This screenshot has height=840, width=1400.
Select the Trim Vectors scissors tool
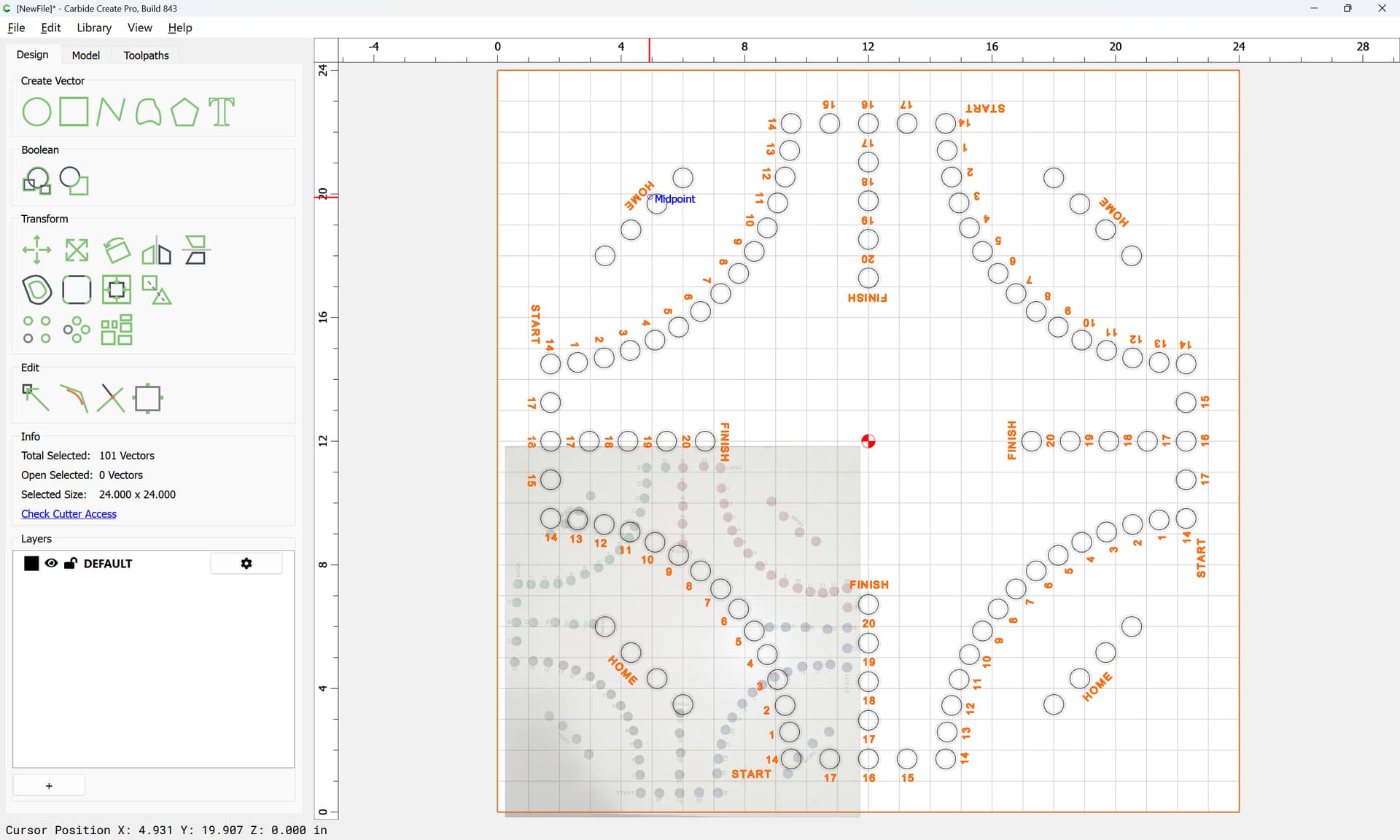110,399
